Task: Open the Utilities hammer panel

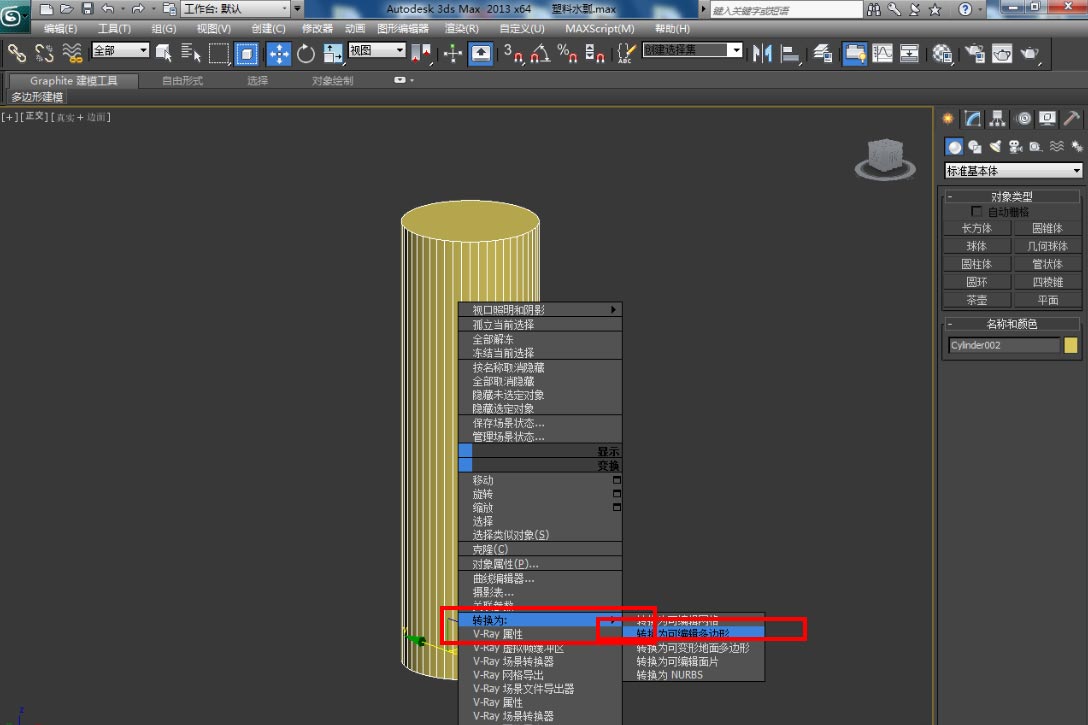Action: pyautogui.click(x=1071, y=119)
